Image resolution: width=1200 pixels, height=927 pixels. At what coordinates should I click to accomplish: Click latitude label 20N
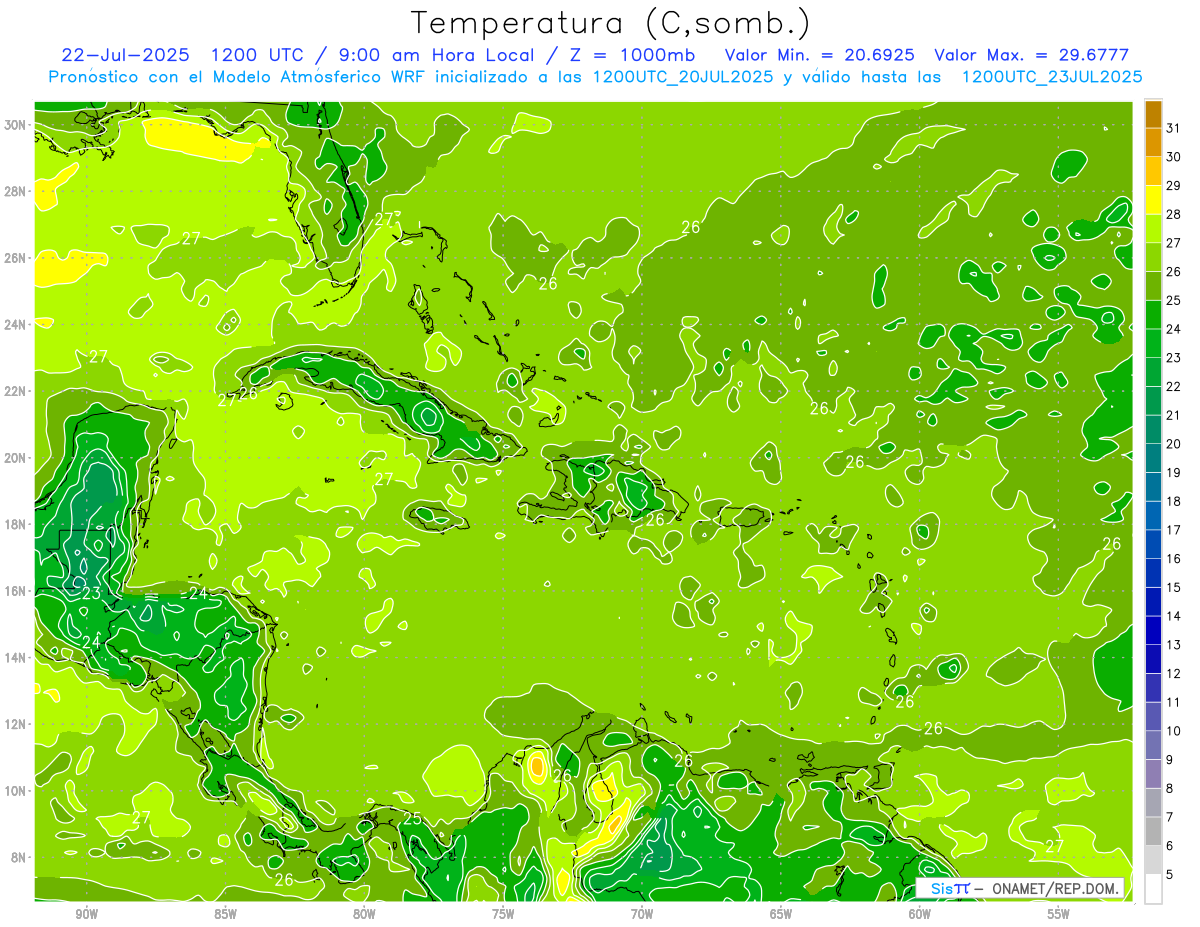point(15,458)
